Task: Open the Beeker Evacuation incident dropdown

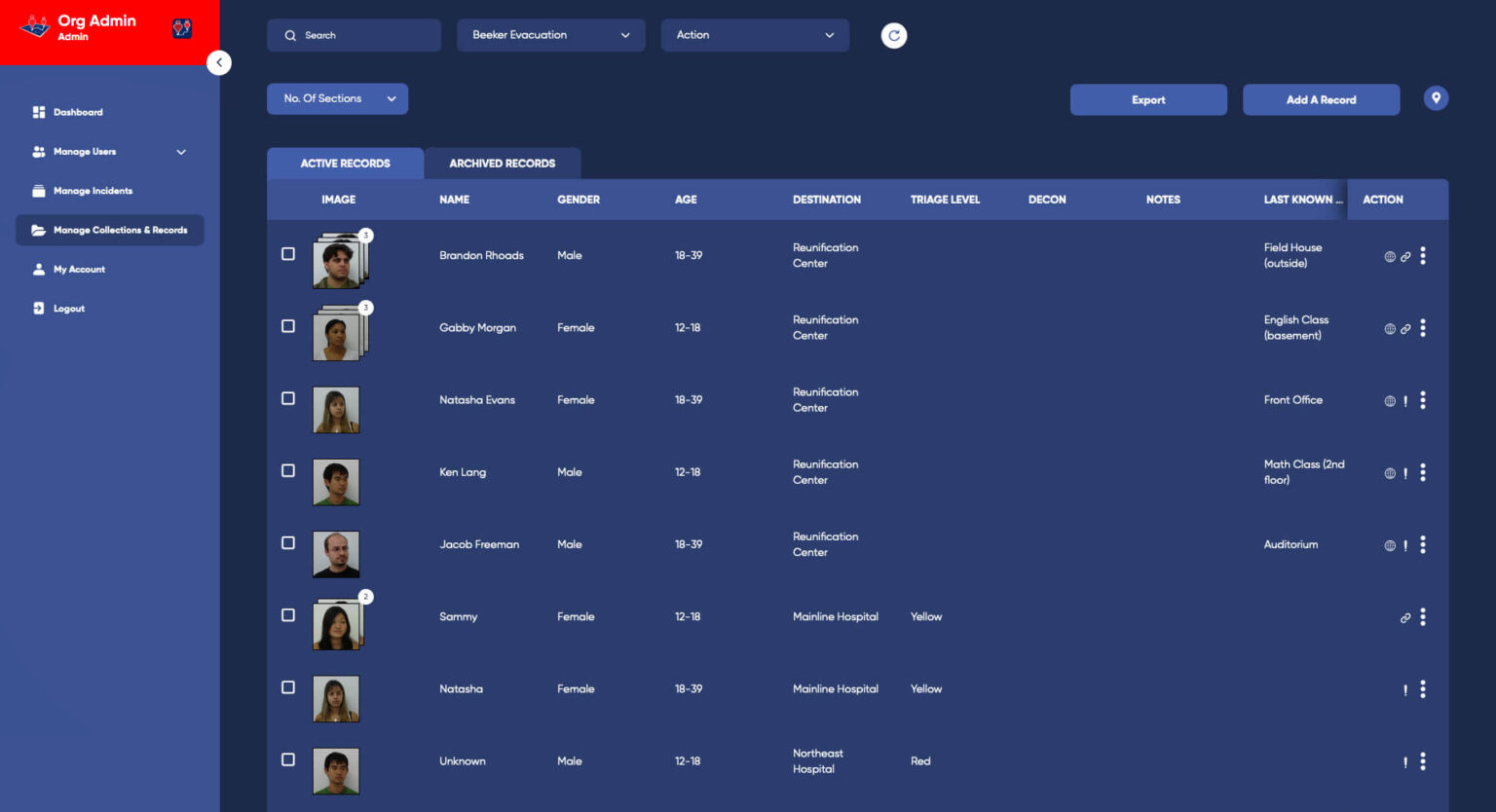Action: (x=550, y=35)
